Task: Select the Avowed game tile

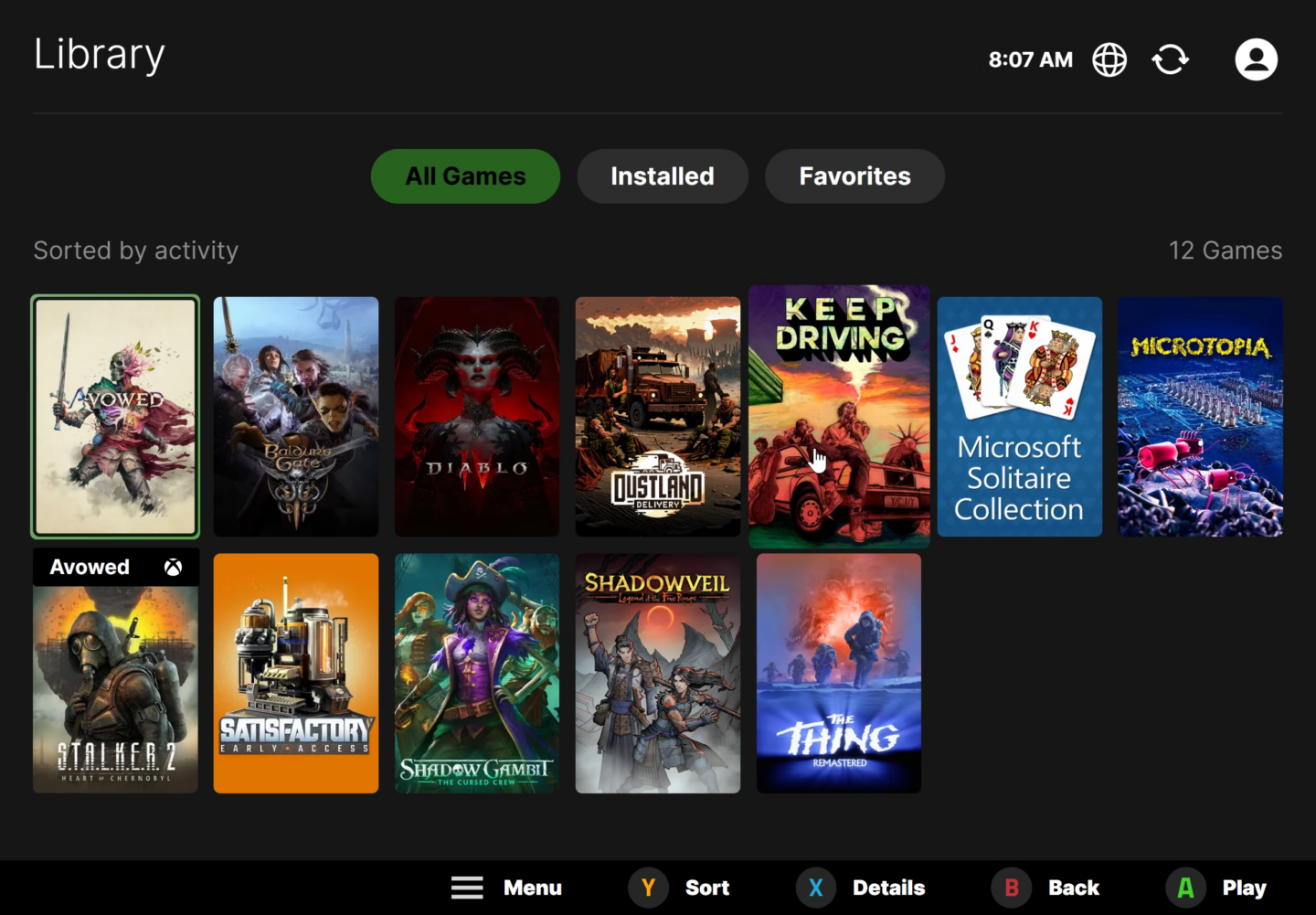Action: (115, 416)
